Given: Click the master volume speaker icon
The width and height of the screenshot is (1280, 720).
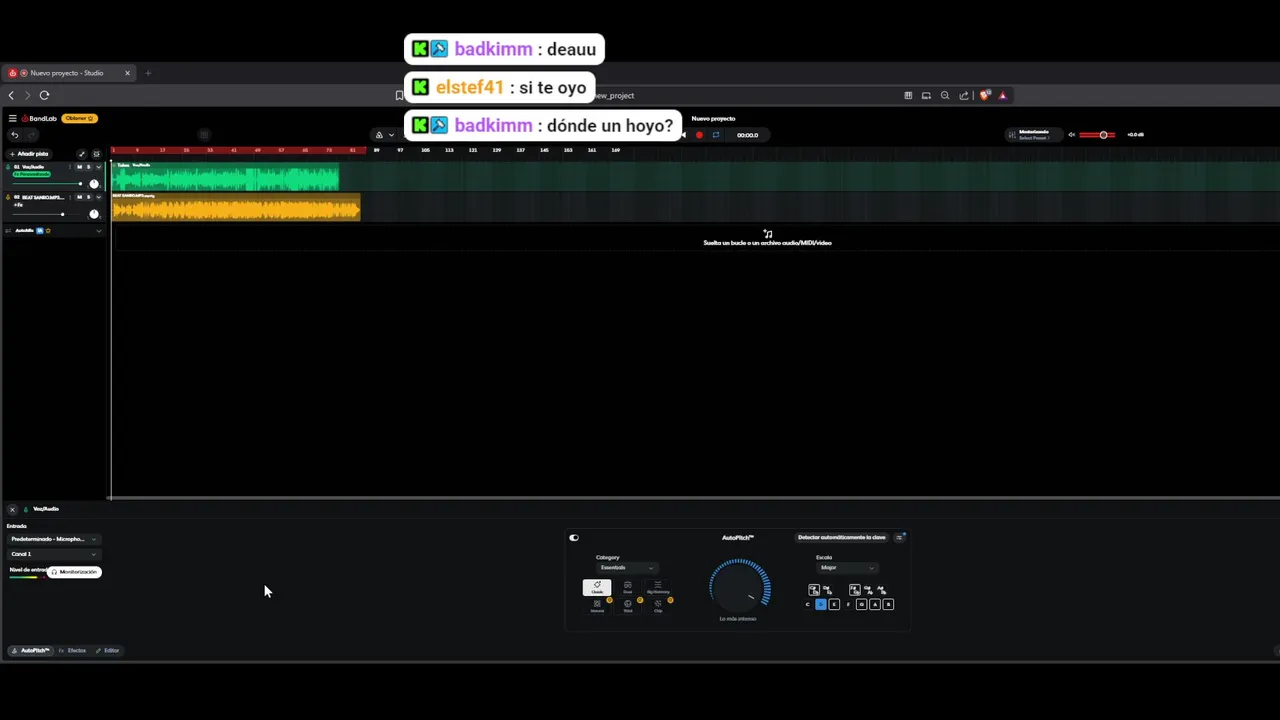Looking at the screenshot, I should pyautogui.click(x=1071, y=135).
